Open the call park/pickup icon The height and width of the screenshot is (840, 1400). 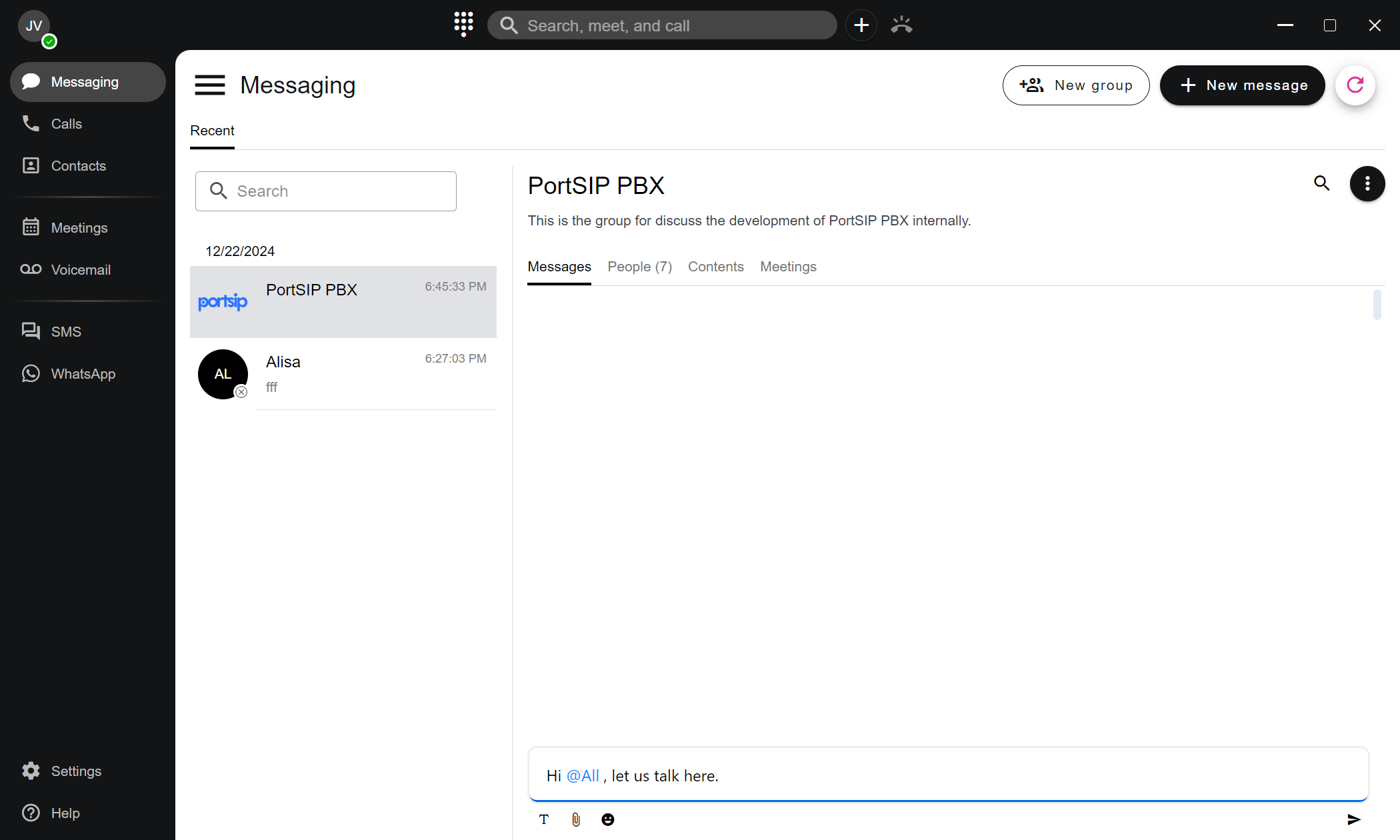[901, 25]
